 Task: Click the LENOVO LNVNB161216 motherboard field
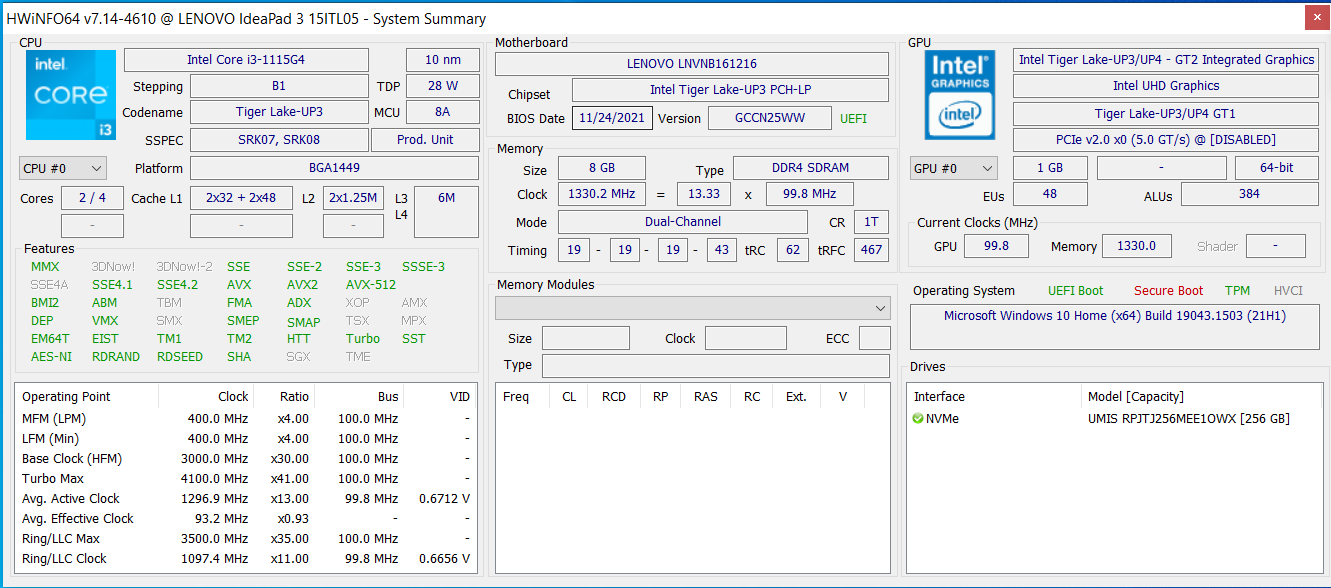(691, 64)
